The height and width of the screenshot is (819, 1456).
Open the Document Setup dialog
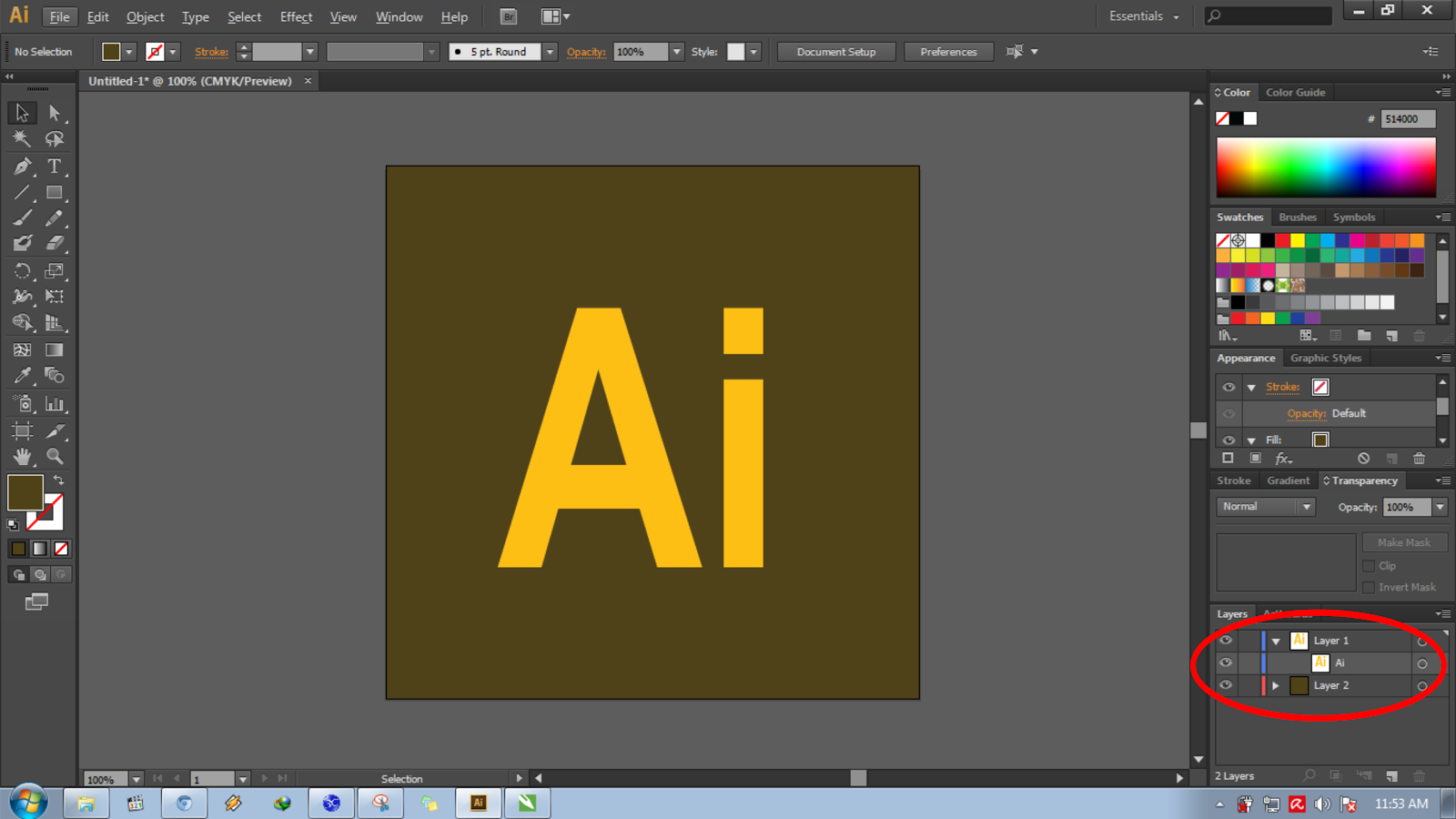[835, 51]
